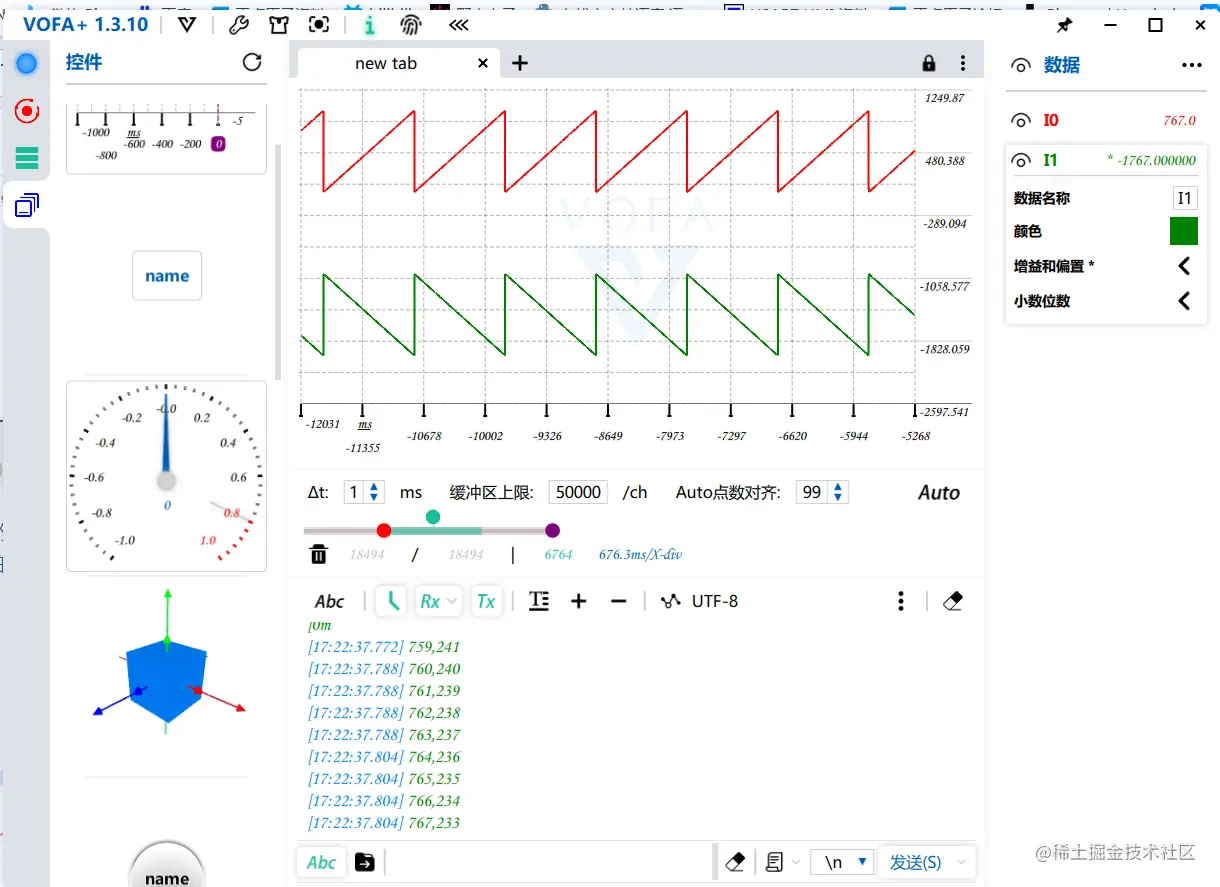Toggle visibility of all data channels
The height and width of the screenshot is (887, 1220).
point(1021,65)
